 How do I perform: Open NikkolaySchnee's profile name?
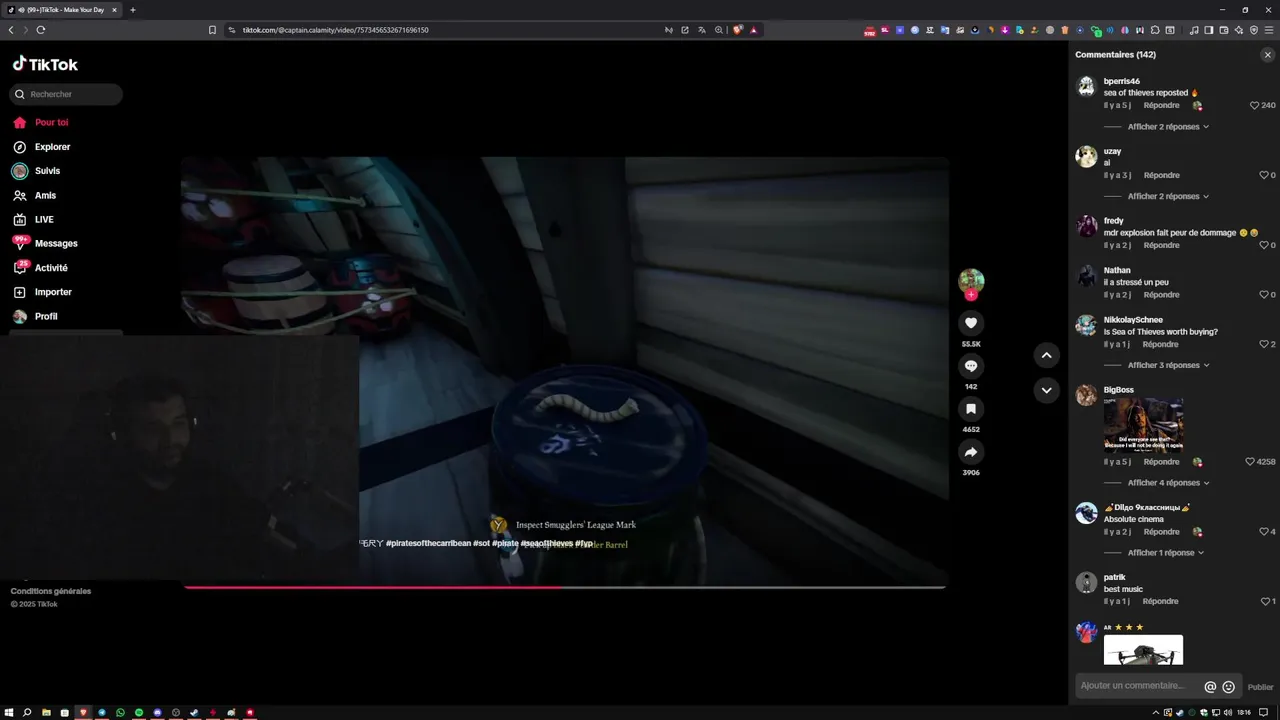click(x=1133, y=320)
